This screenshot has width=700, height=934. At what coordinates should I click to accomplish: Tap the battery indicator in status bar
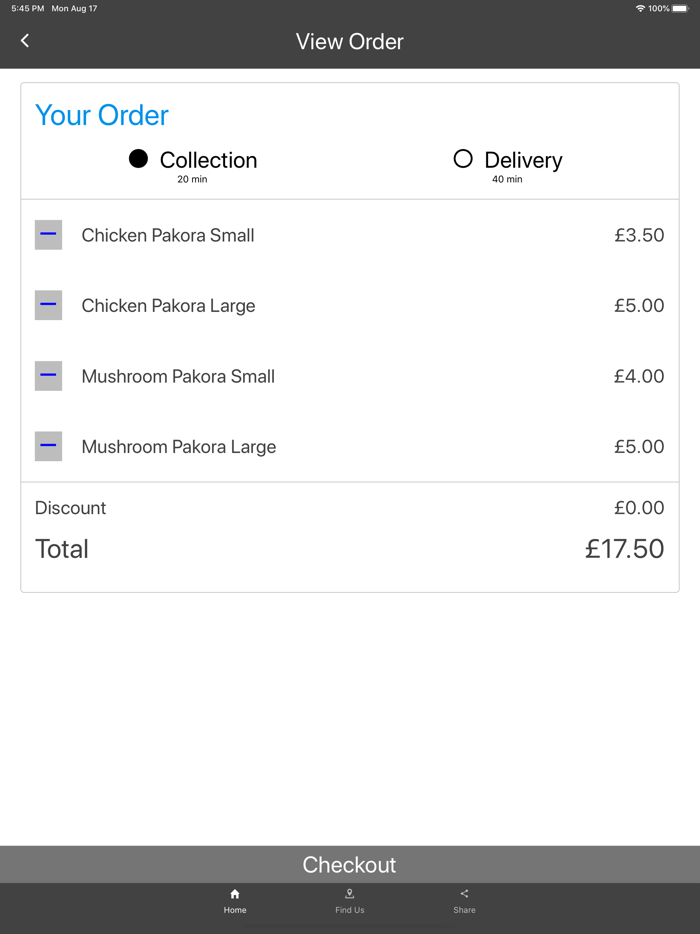pos(680,8)
